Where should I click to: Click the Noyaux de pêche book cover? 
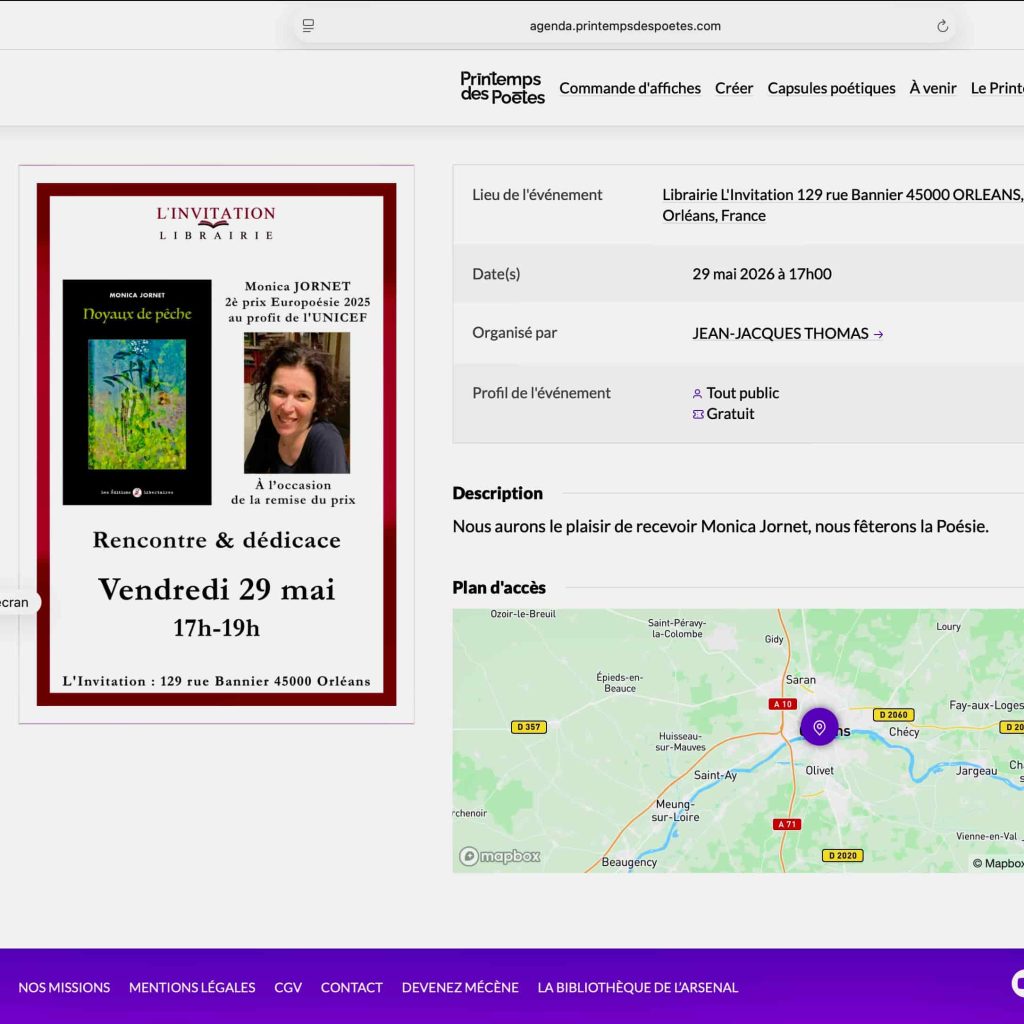pos(137,392)
